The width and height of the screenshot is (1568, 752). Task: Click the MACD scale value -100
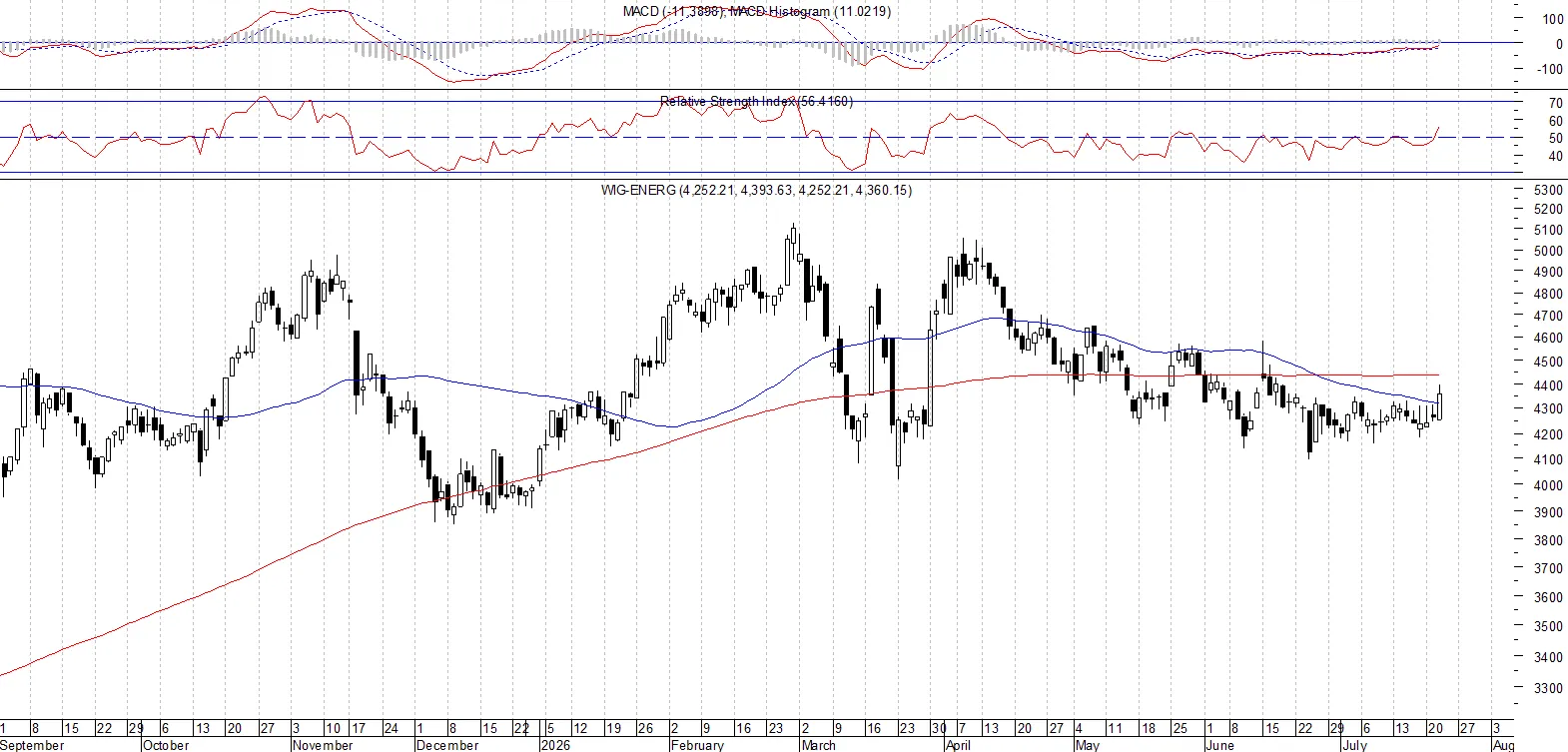click(x=1550, y=69)
